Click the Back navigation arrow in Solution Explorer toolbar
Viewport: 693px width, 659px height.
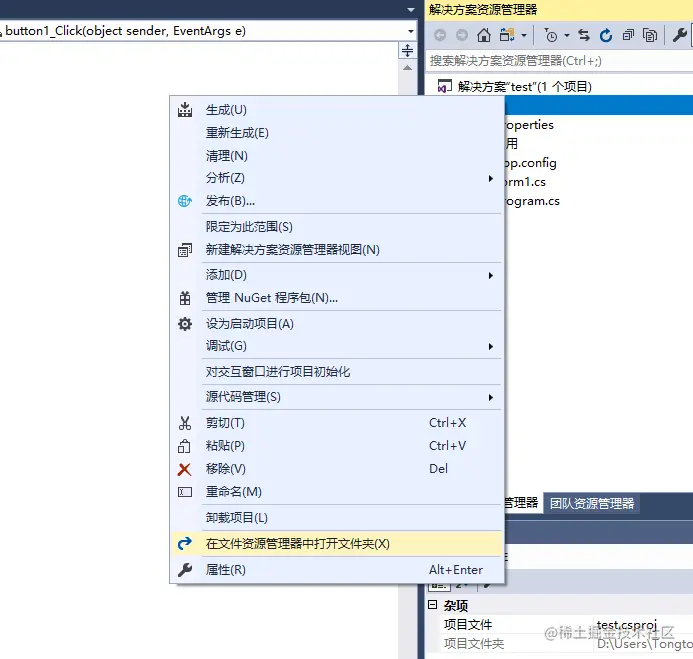440,35
